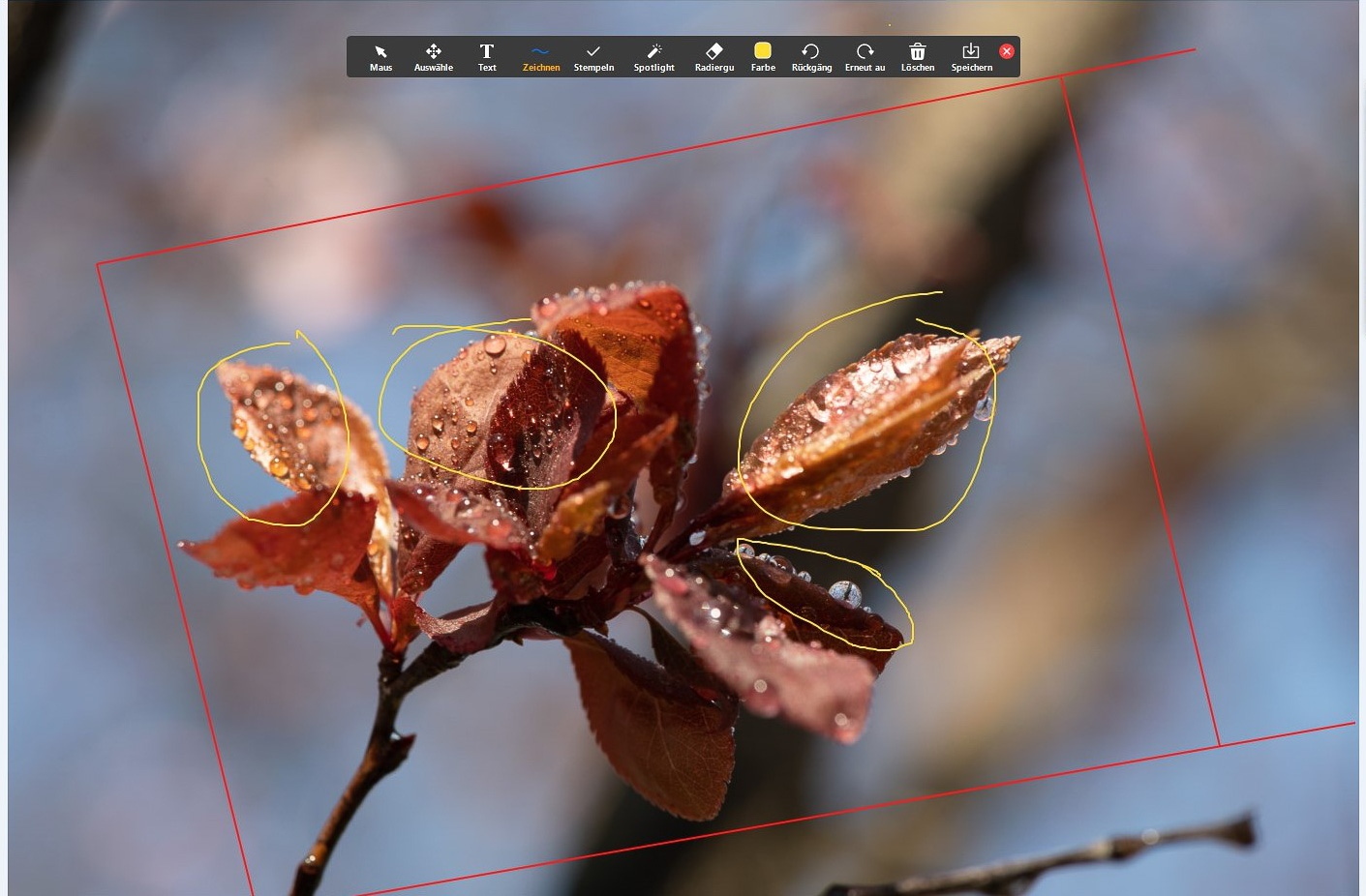Open the Stempeln stamp tool

point(593,56)
